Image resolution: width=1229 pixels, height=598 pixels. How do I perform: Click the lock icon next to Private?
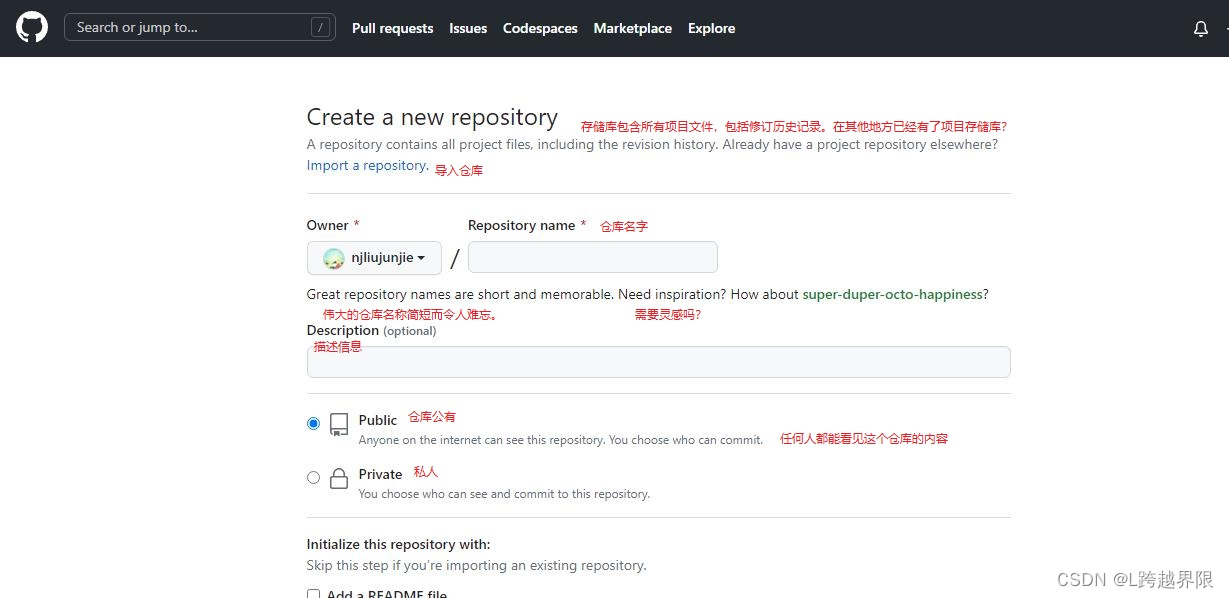coord(339,478)
